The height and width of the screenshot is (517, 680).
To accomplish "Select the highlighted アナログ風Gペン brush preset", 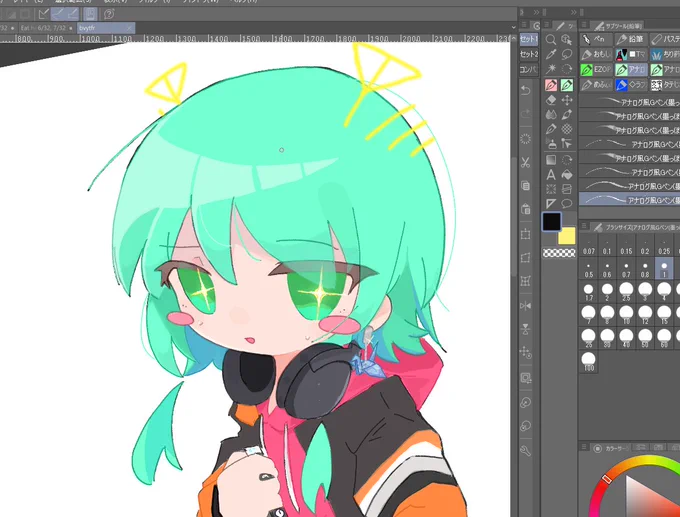I will [629, 200].
